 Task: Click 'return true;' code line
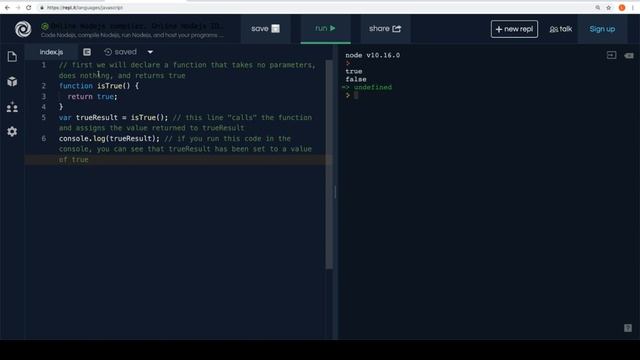click(92, 96)
